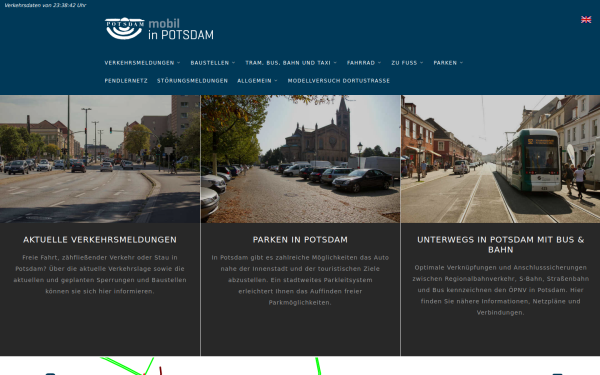Open MODELLVERSUCH DORTUSTRASSE page
This screenshot has height=375, width=600.
pyautogui.click(x=339, y=81)
